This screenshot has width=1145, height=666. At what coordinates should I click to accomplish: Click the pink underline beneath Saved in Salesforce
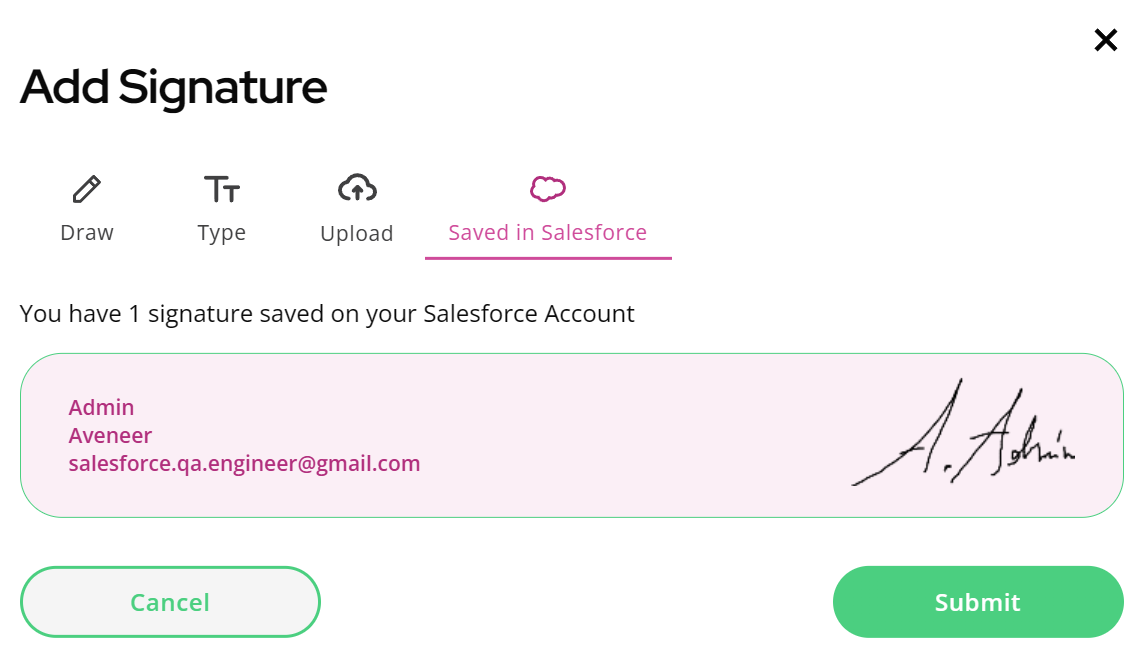click(548, 258)
